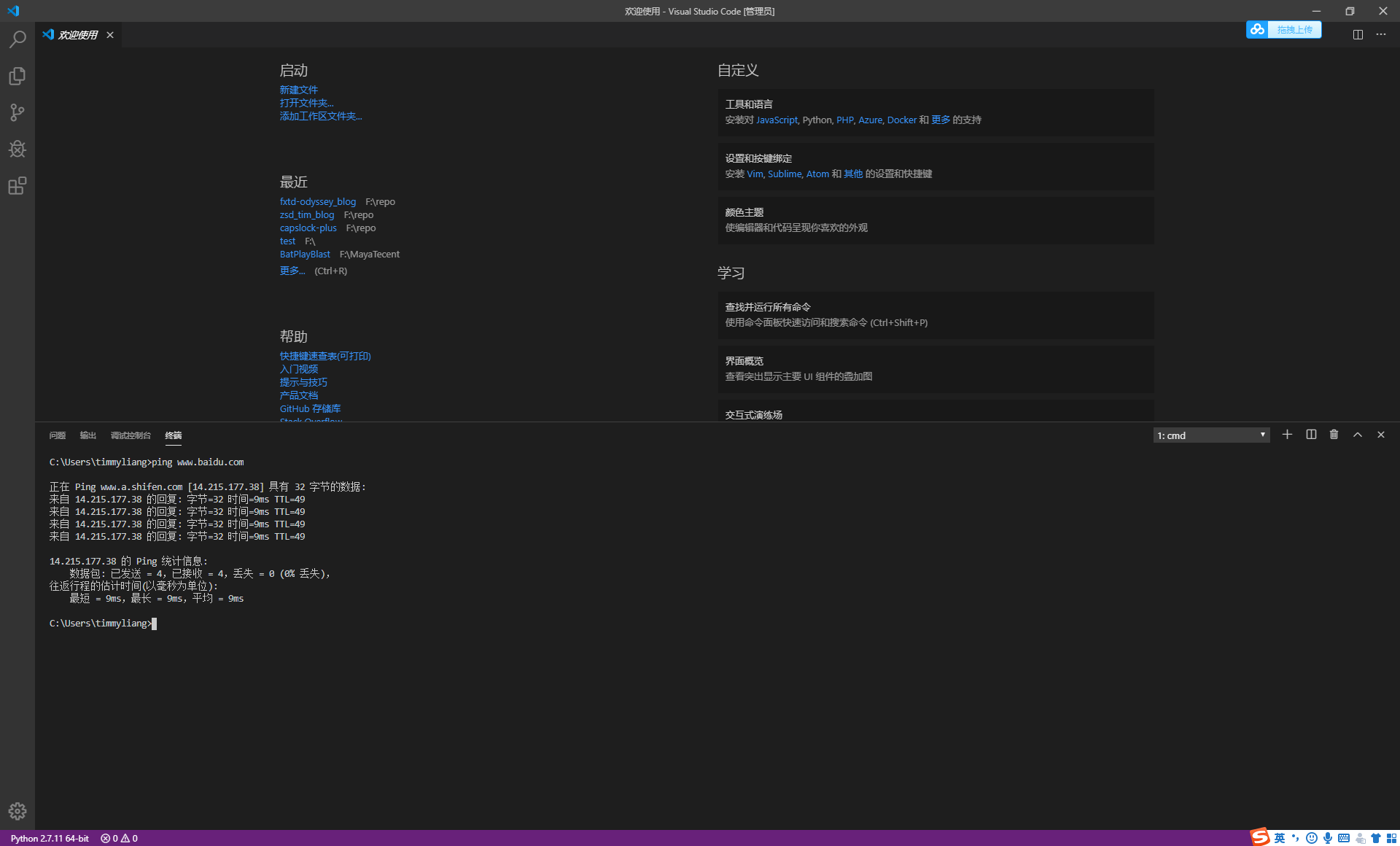The image size is (1400, 846).
Task: Open the Source Control view
Action: pos(17,112)
